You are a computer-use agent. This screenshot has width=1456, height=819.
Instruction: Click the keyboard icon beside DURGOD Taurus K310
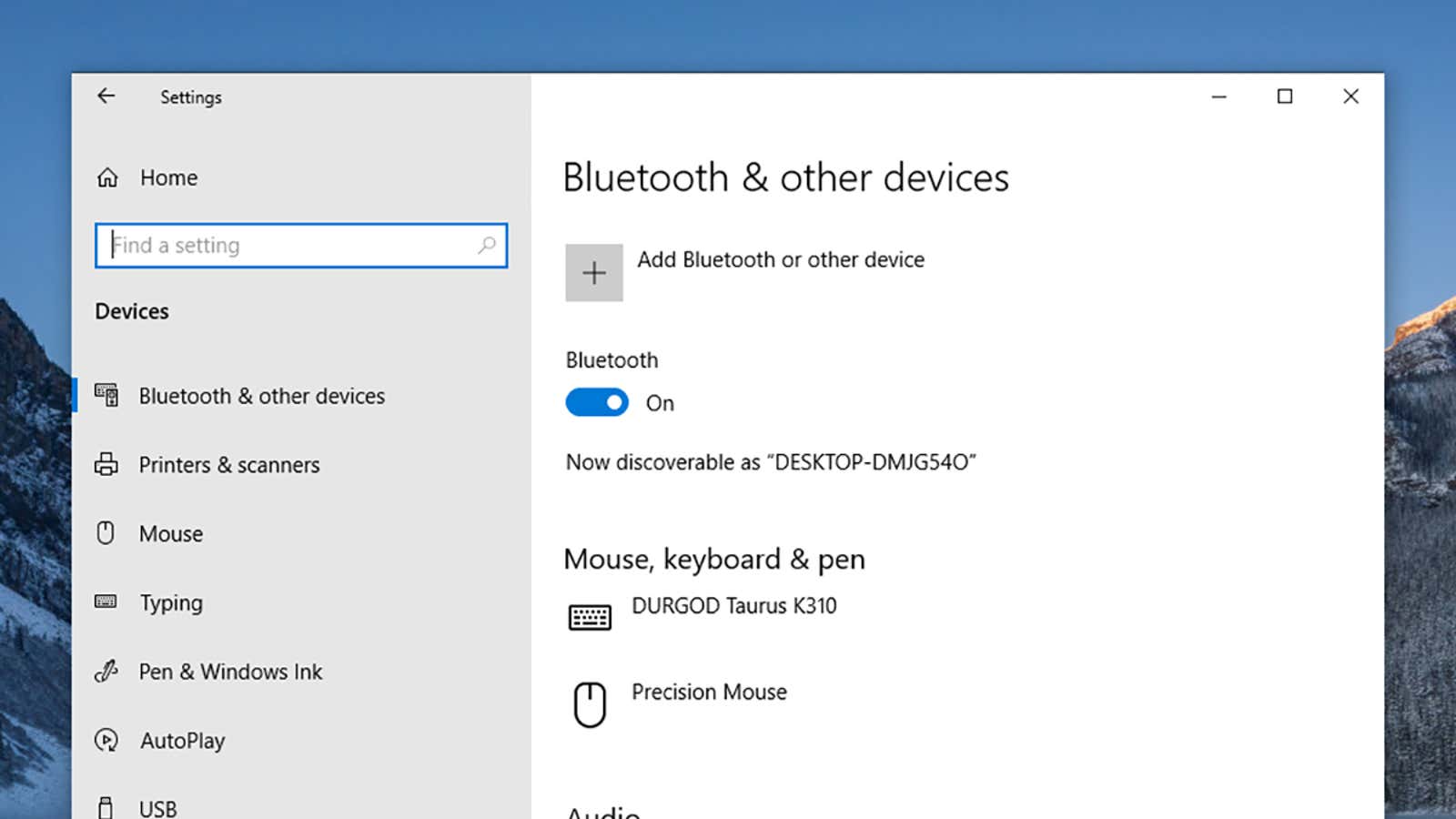point(590,615)
